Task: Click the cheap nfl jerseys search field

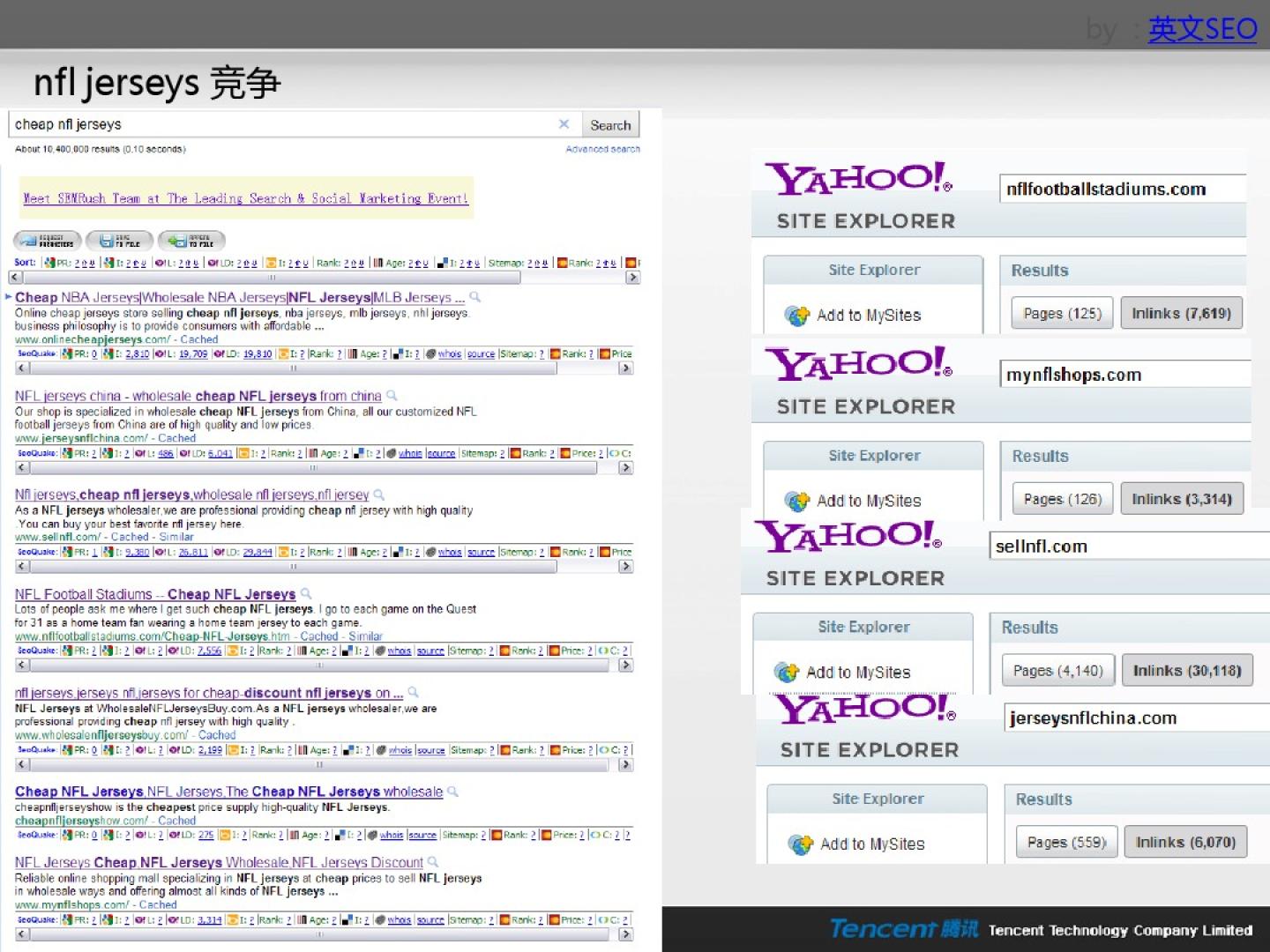Action: click(282, 124)
